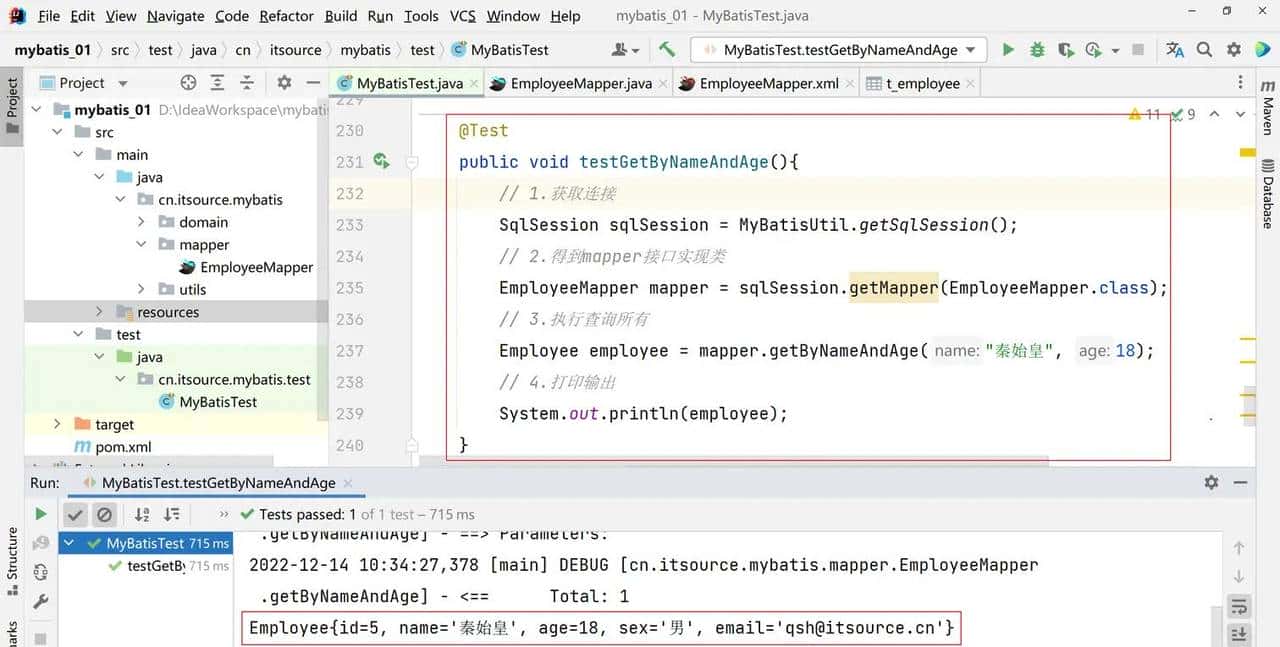Image resolution: width=1280 pixels, height=647 pixels.
Task: Open the Refactor menu
Action: (x=286, y=16)
